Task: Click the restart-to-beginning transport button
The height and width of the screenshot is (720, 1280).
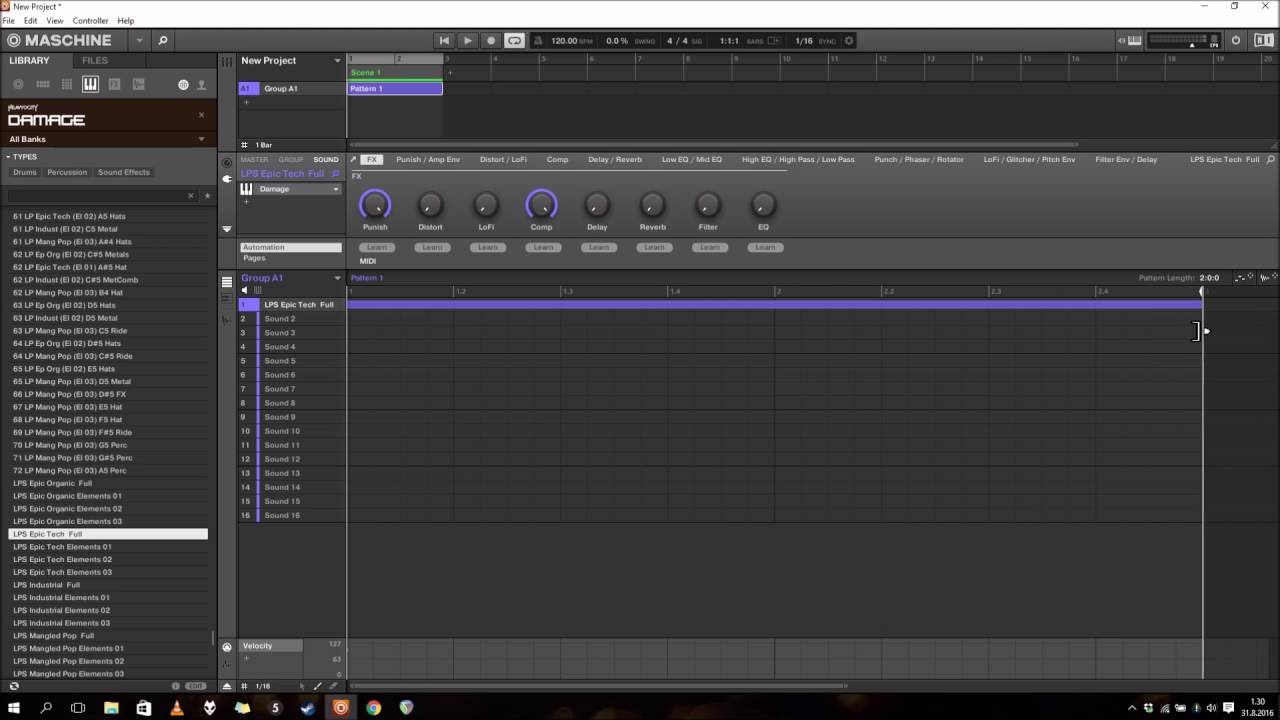Action: click(444, 41)
